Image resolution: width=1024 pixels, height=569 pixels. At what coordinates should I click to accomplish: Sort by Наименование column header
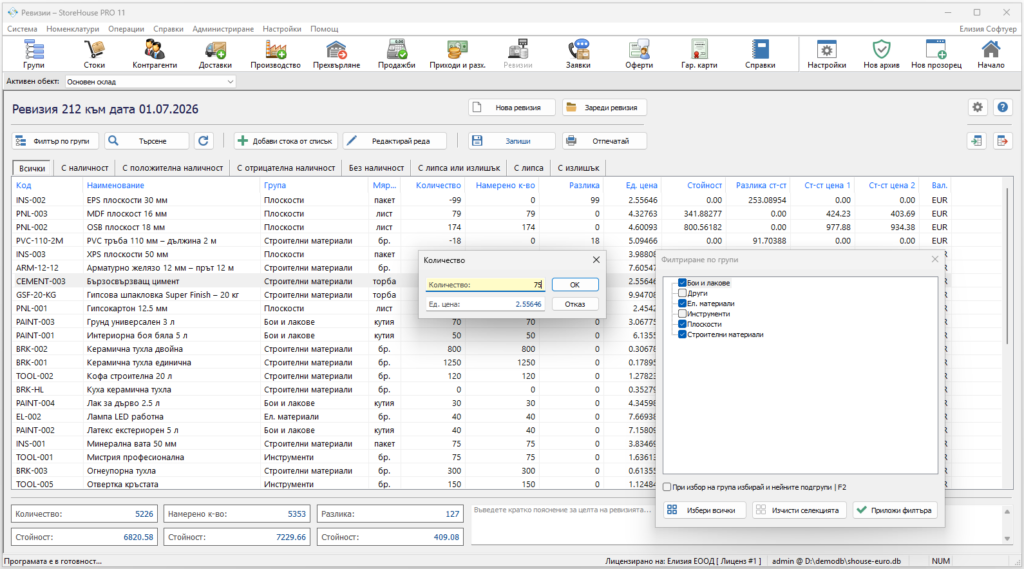116,186
